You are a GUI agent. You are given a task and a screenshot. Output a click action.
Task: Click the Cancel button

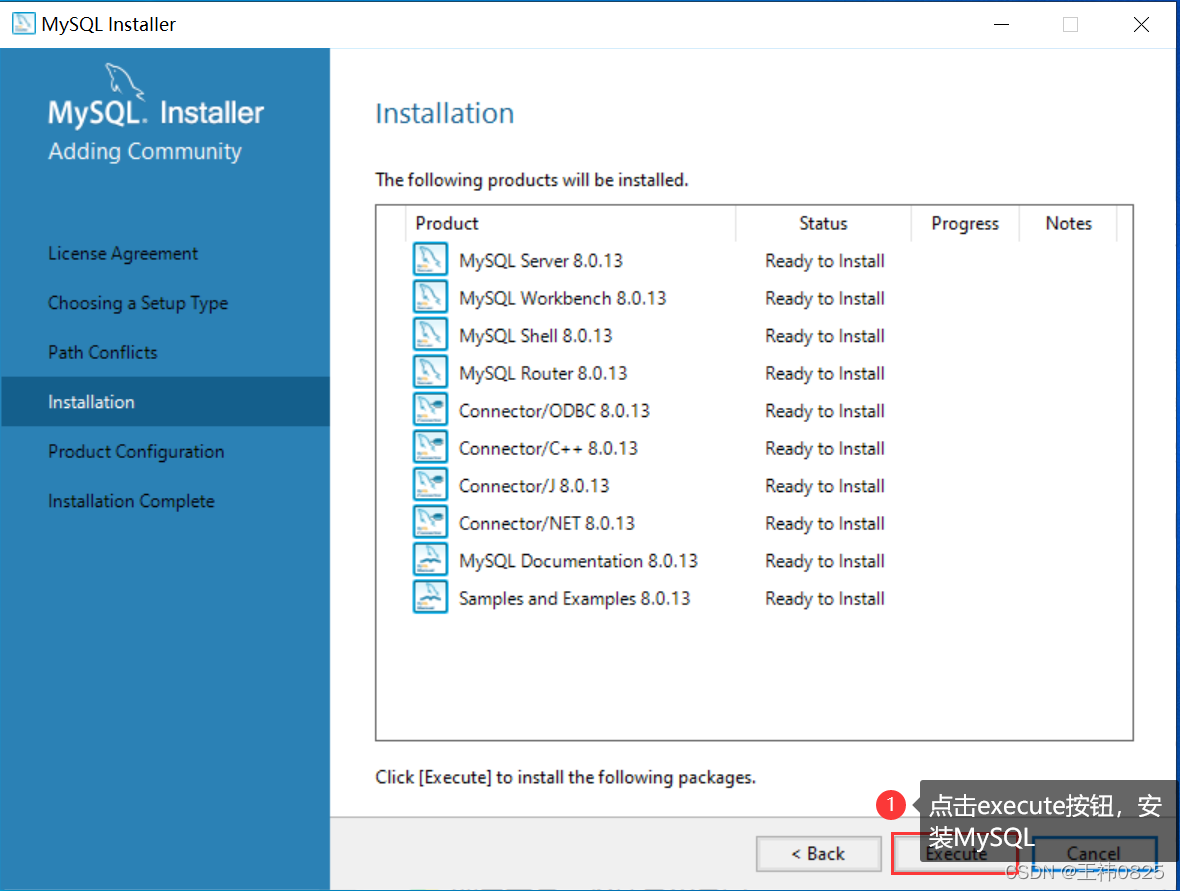(1093, 854)
